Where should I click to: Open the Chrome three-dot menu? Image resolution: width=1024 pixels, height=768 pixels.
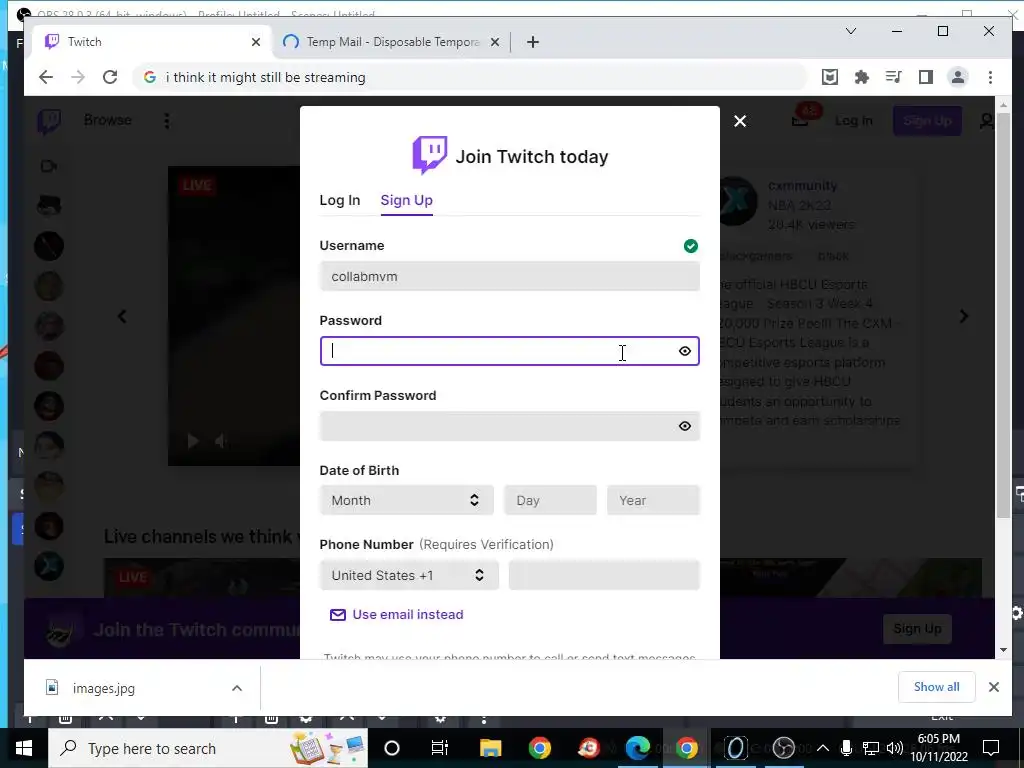[990, 77]
